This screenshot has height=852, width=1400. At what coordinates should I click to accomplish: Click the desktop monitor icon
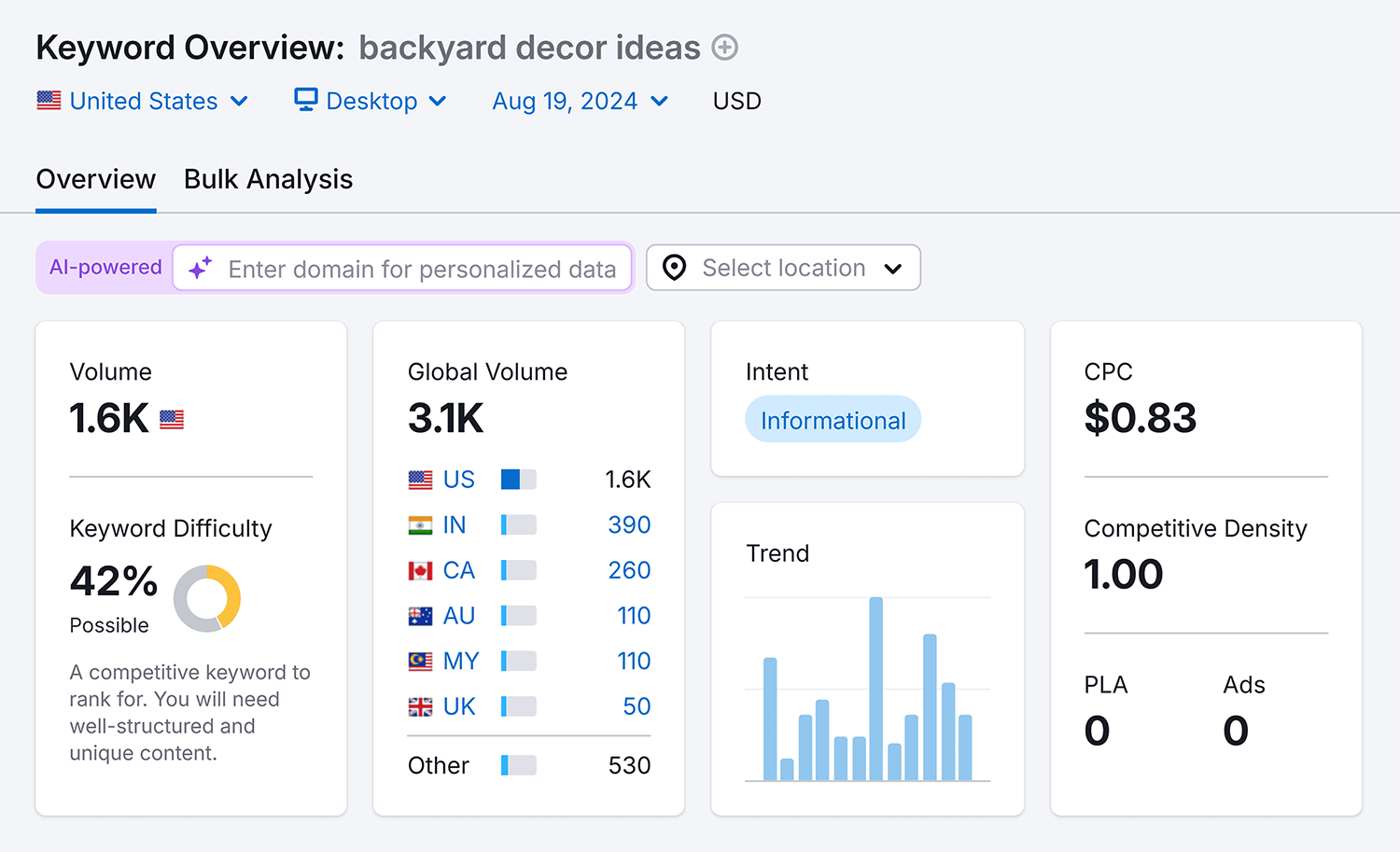point(305,100)
